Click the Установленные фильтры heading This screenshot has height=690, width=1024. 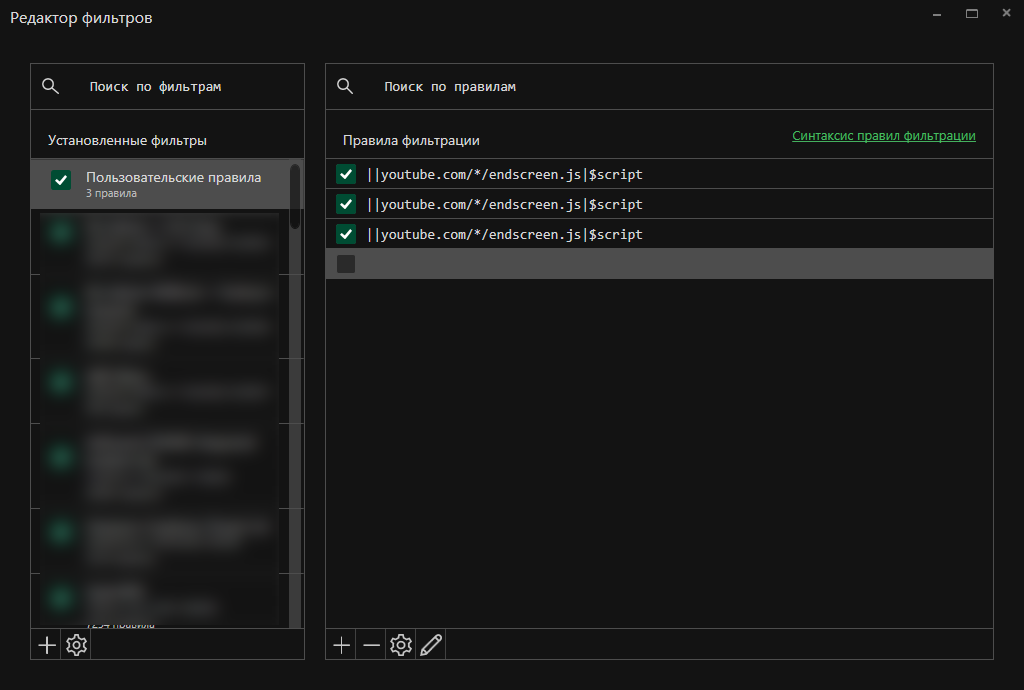127,140
